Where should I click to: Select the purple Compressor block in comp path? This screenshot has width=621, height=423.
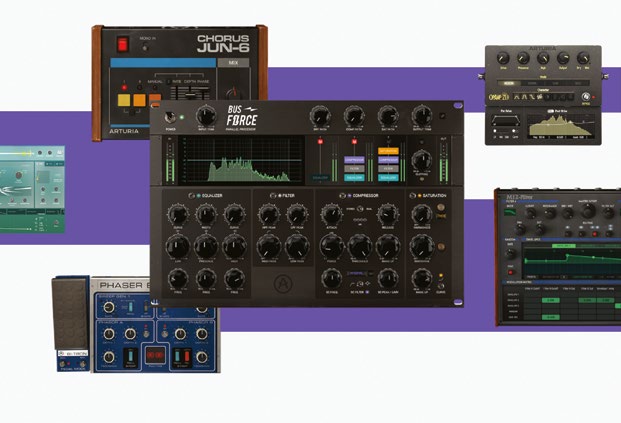pyautogui.click(x=354, y=160)
